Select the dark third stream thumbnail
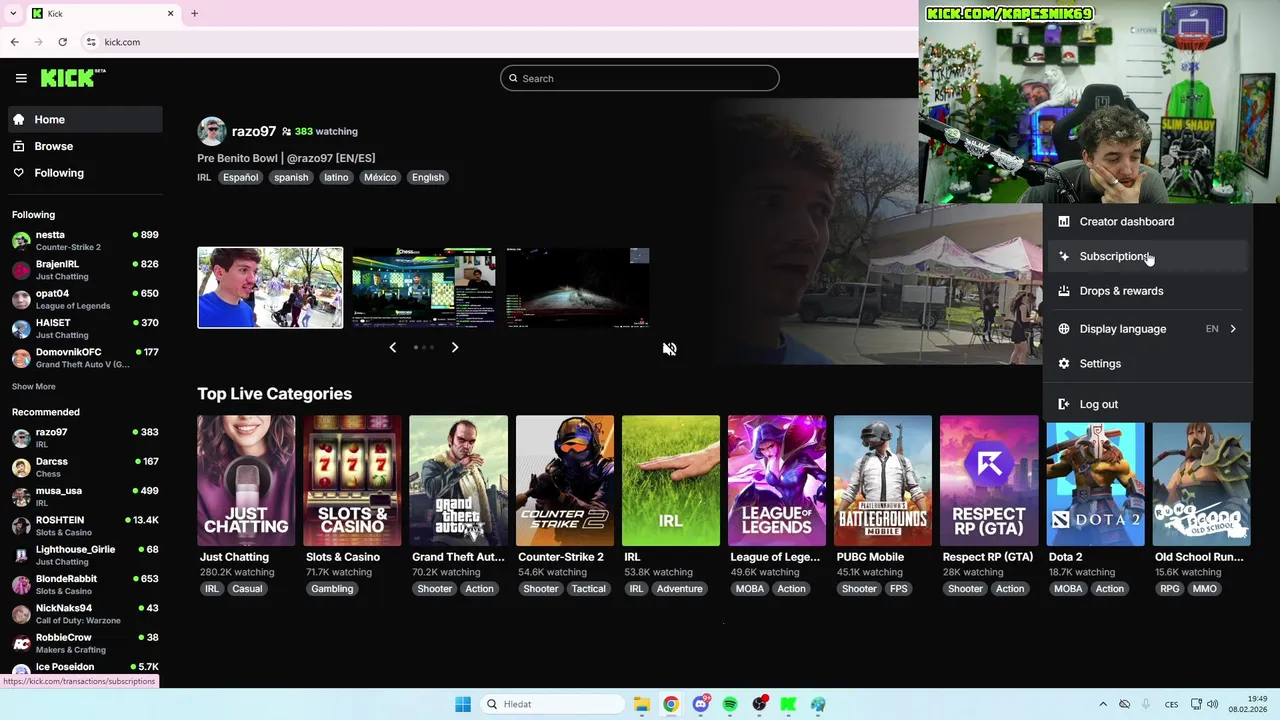 (x=578, y=288)
